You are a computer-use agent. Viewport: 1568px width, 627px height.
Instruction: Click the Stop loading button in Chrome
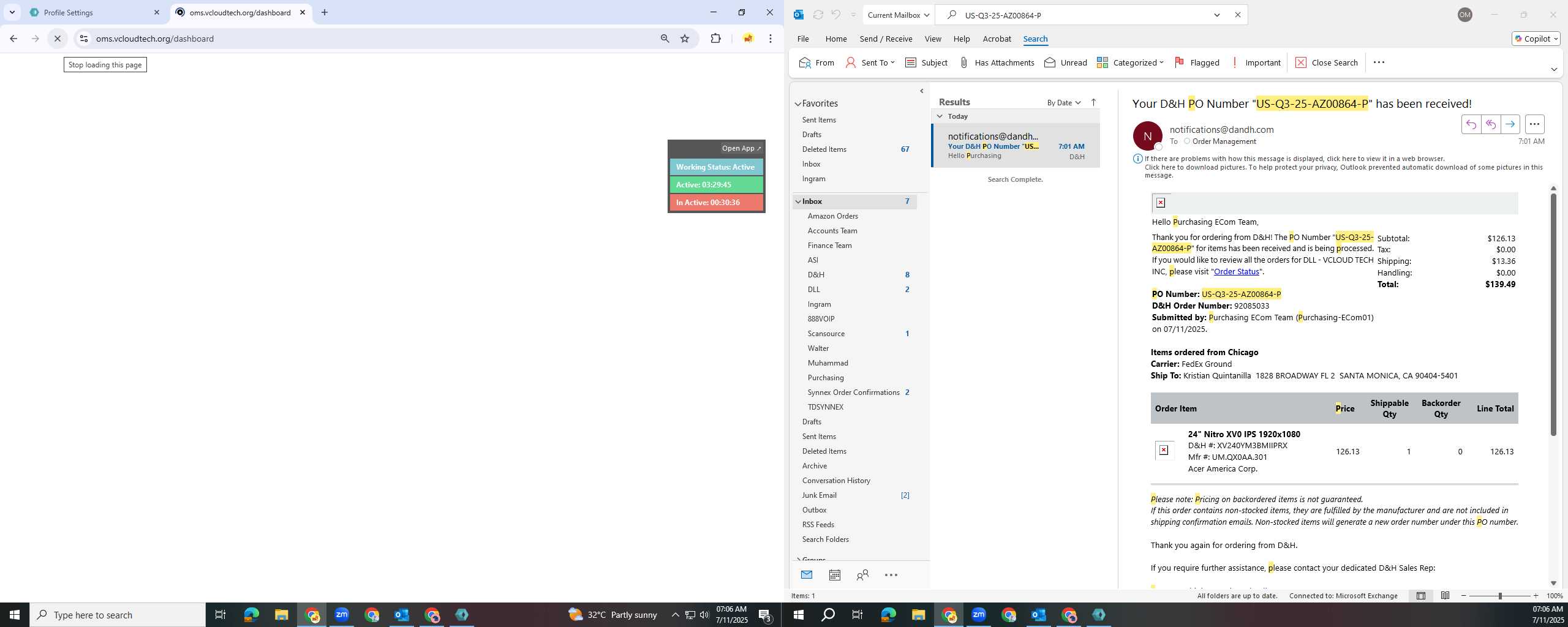pyautogui.click(x=58, y=39)
